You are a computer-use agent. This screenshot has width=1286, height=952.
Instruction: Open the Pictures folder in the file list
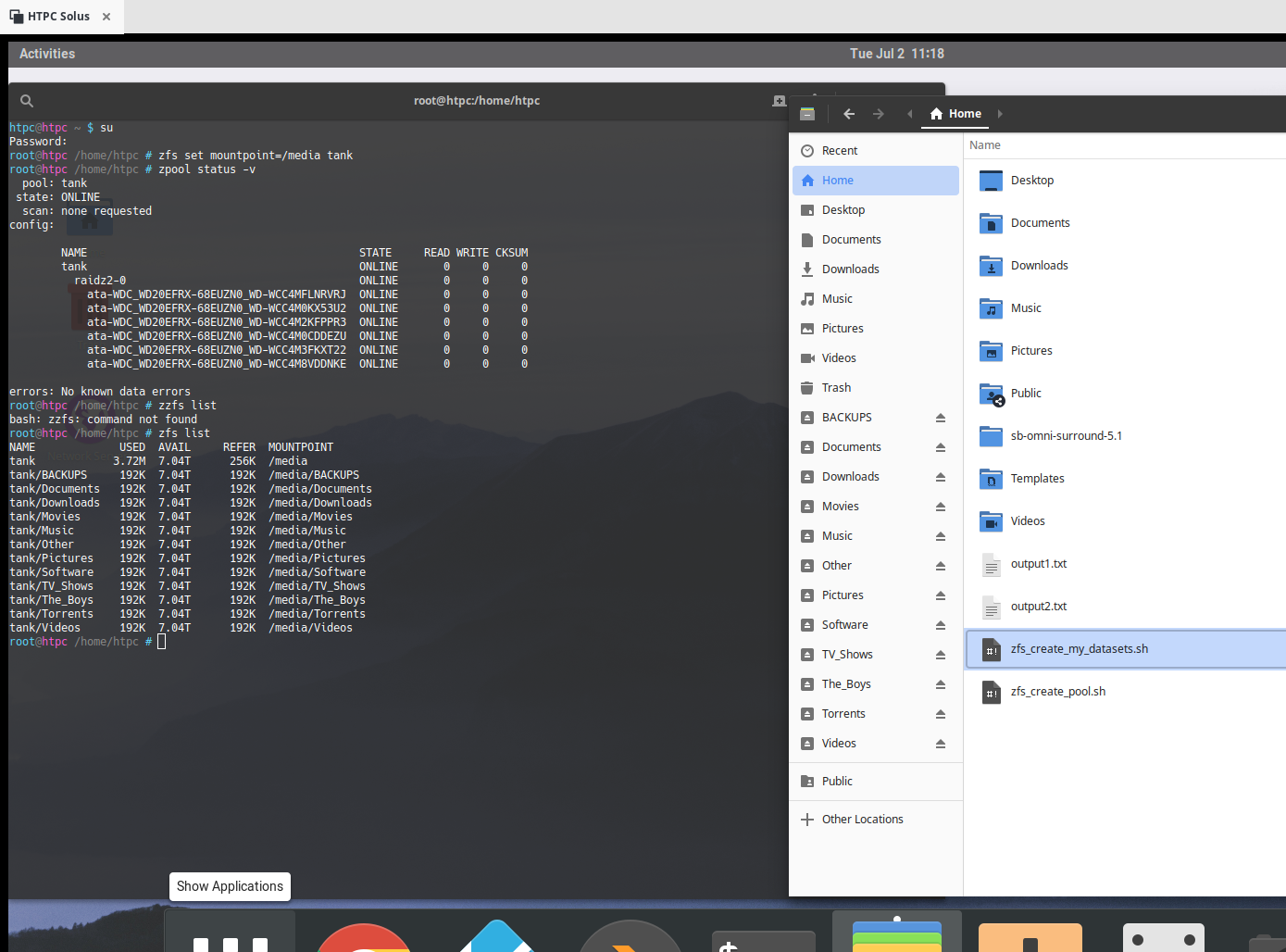pos(1032,350)
